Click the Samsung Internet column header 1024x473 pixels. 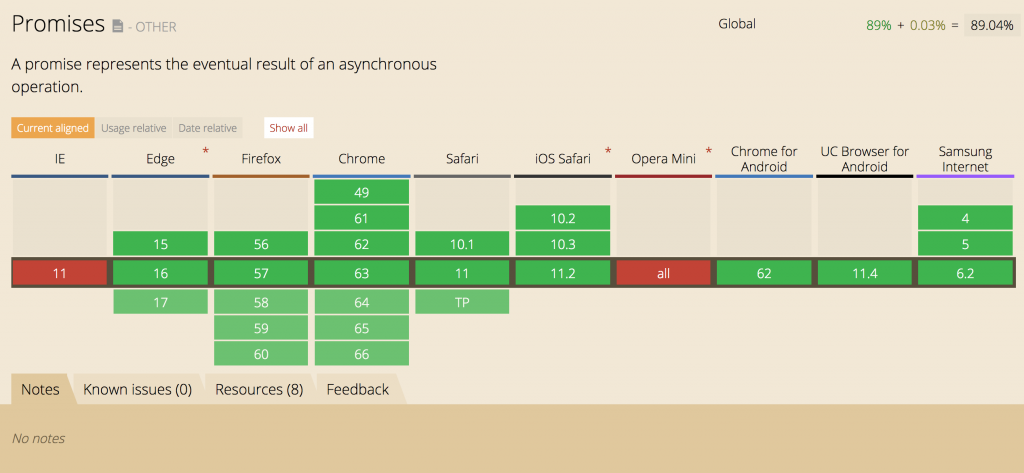tap(965, 159)
